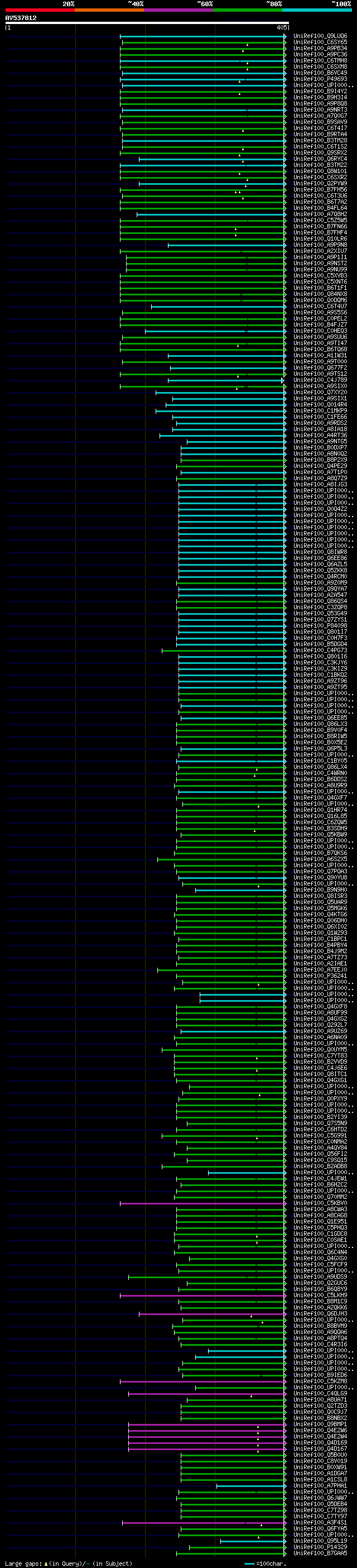Click the UniRef100_A9QQA6 label
The height and width of the screenshot is (1568, 357).
[321, 1332]
